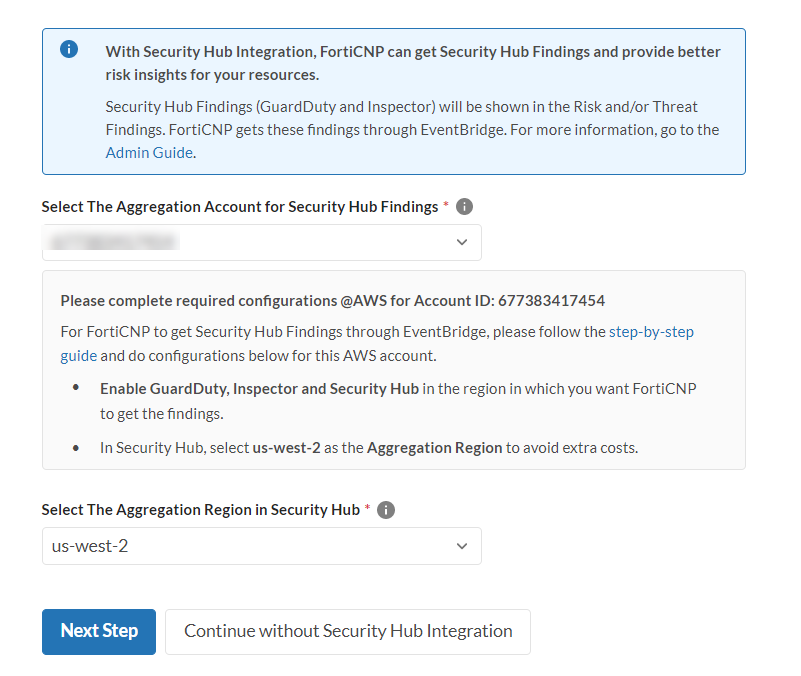Click red asterisk next to Aggregation Account label
801x676 pixels.
[x=446, y=205]
